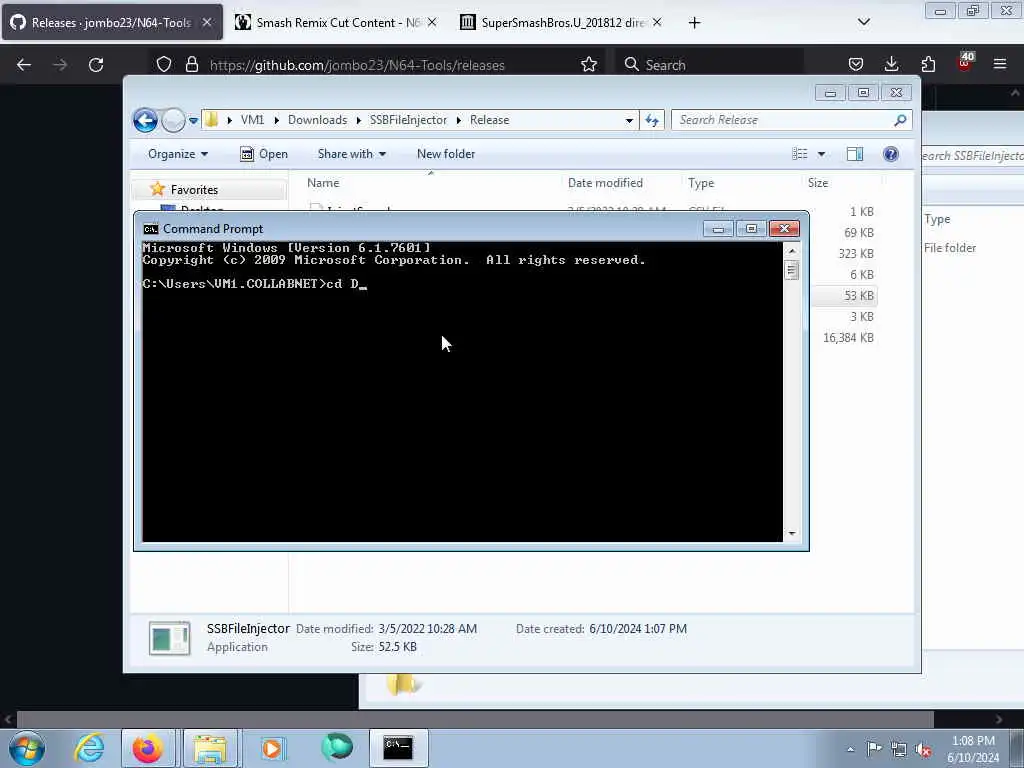Open Explorer help icon
The image size is (1024, 768).
pos(891,154)
